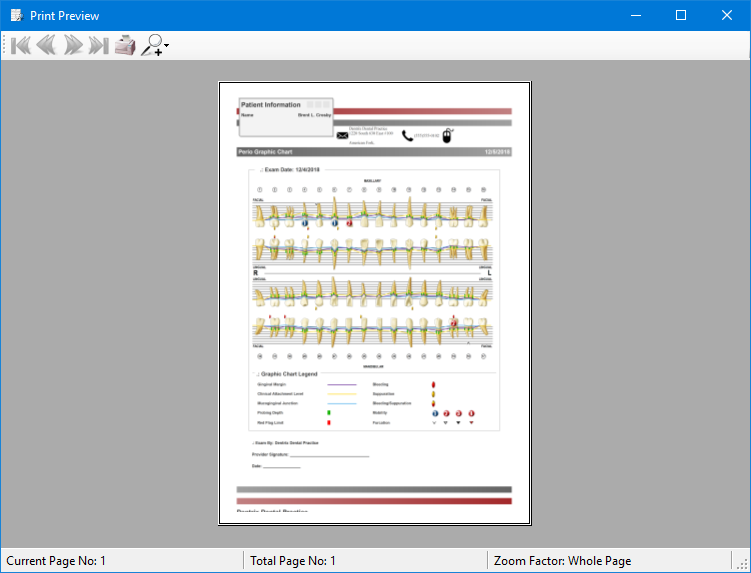Go to the previous page
Viewport: 751px width, 573px height.
pos(46,45)
